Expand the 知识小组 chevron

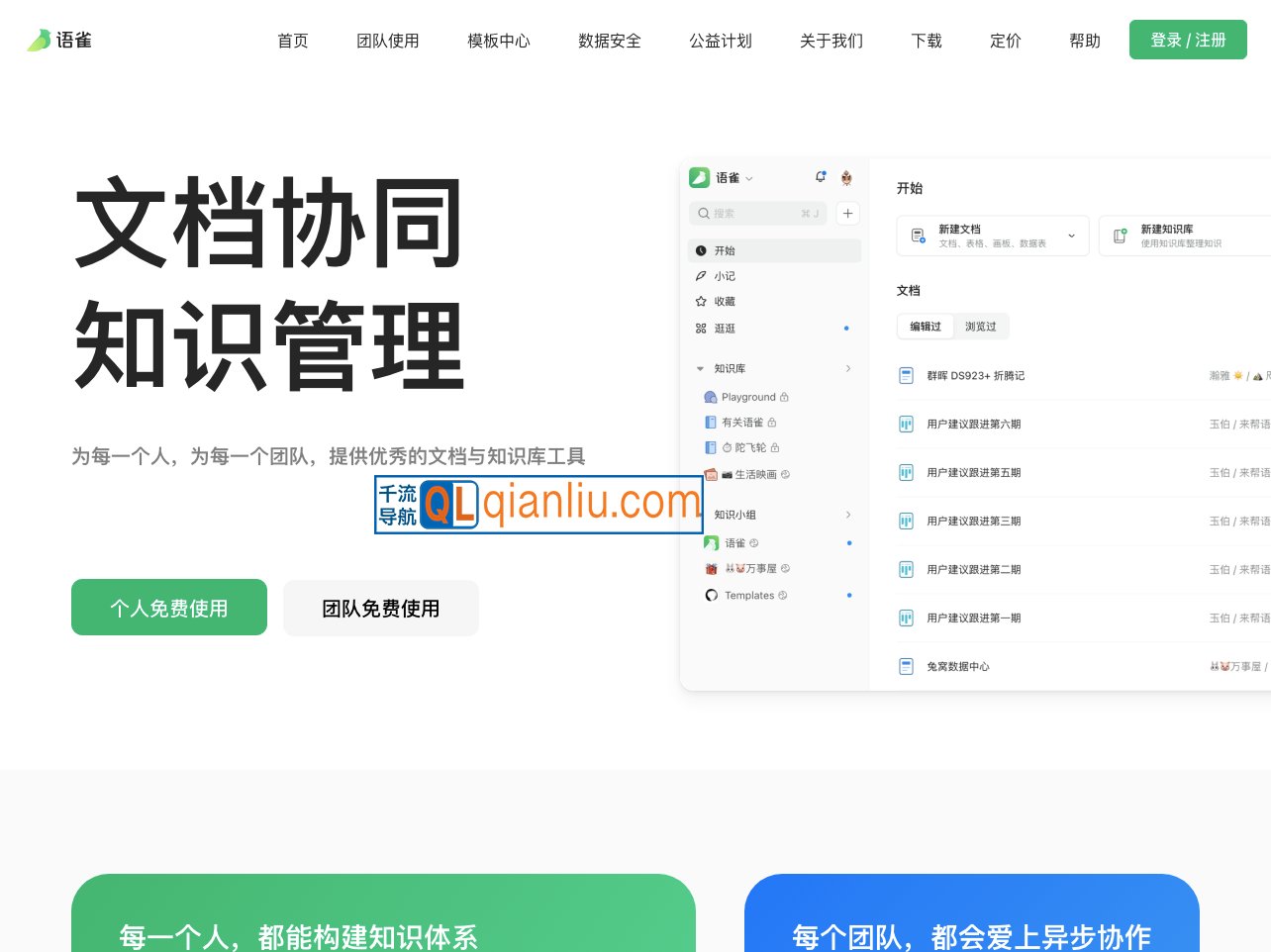847,515
